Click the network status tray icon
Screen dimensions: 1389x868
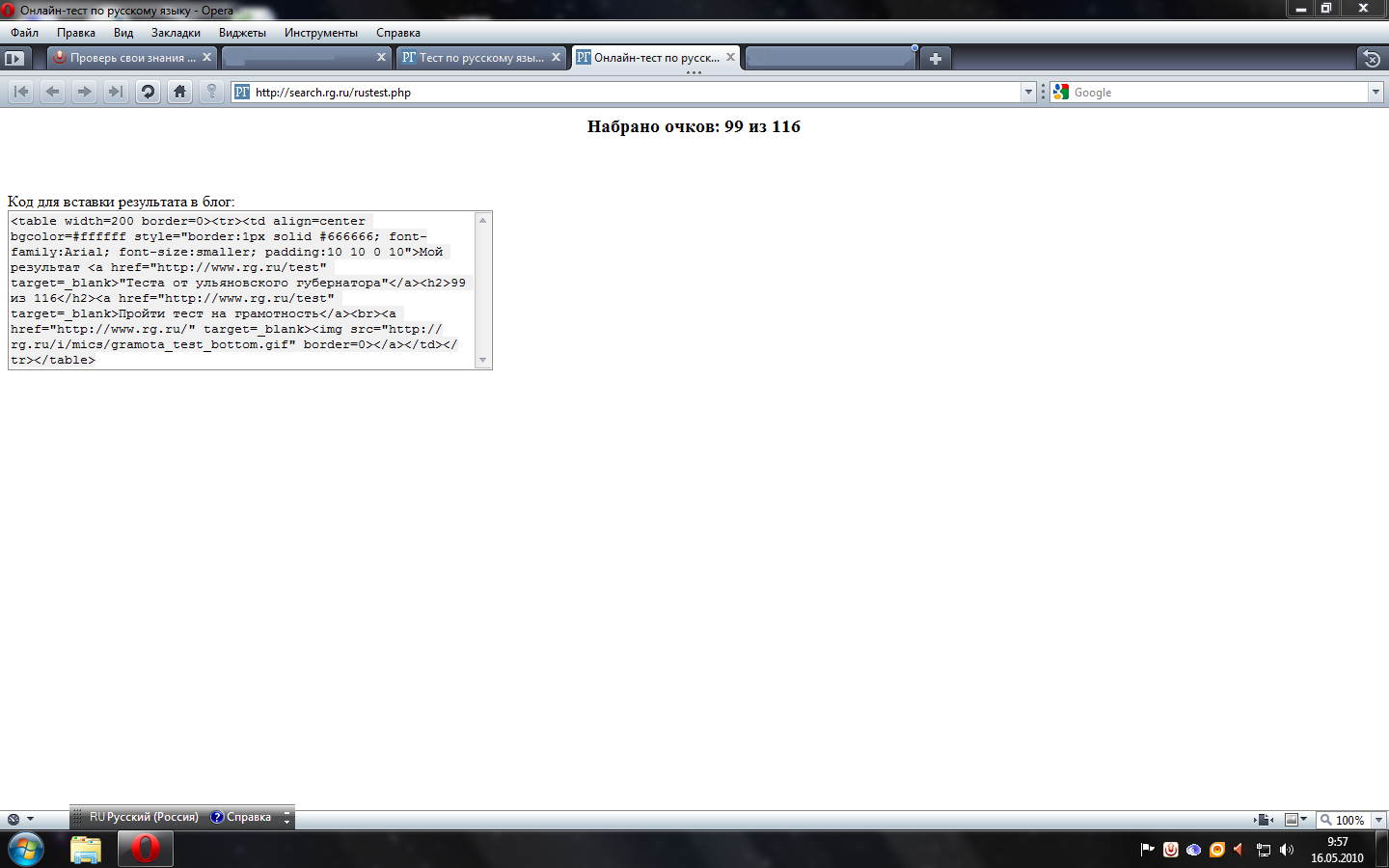pos(1264,850)
